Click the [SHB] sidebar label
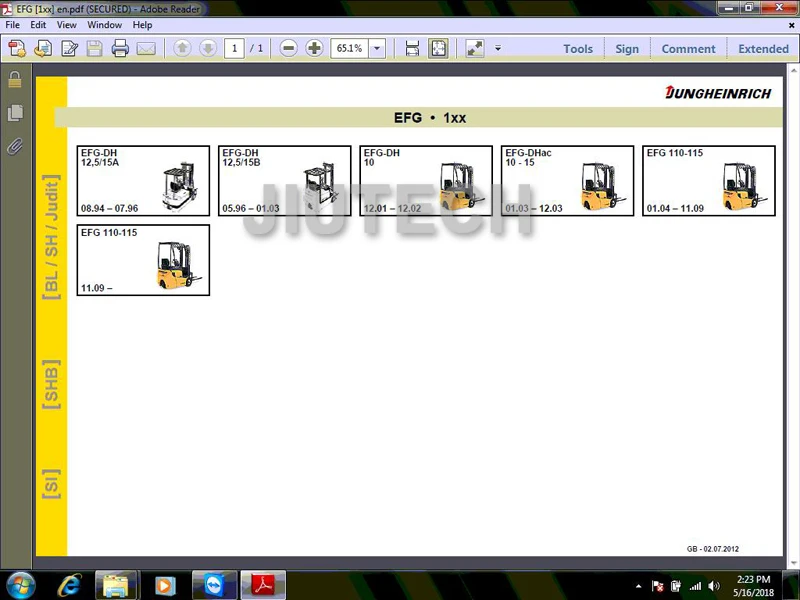This screenshot has height=600, width=800. 51,384
